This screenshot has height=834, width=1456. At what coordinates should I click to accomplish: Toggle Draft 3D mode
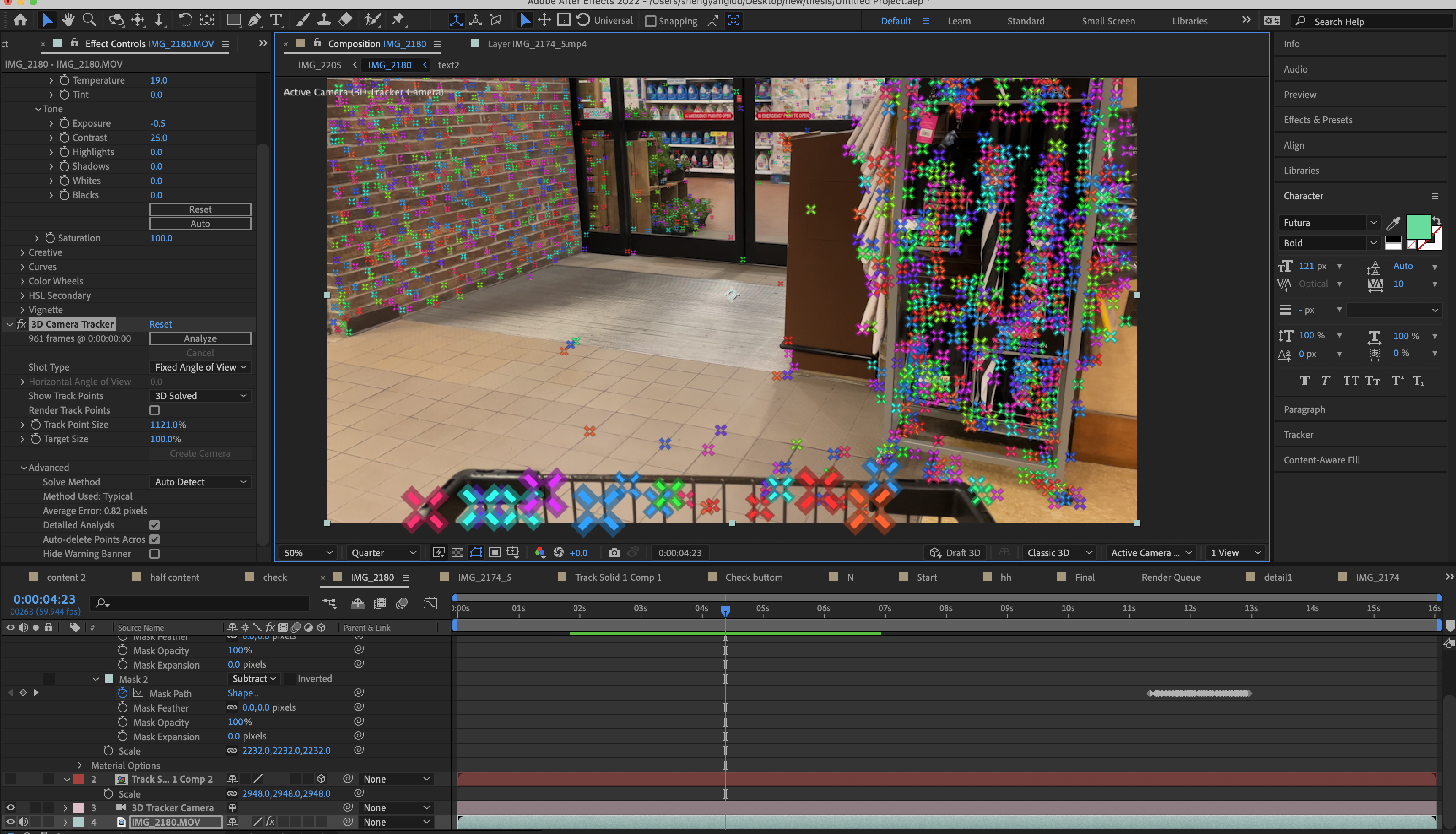[x=955, y=553]
